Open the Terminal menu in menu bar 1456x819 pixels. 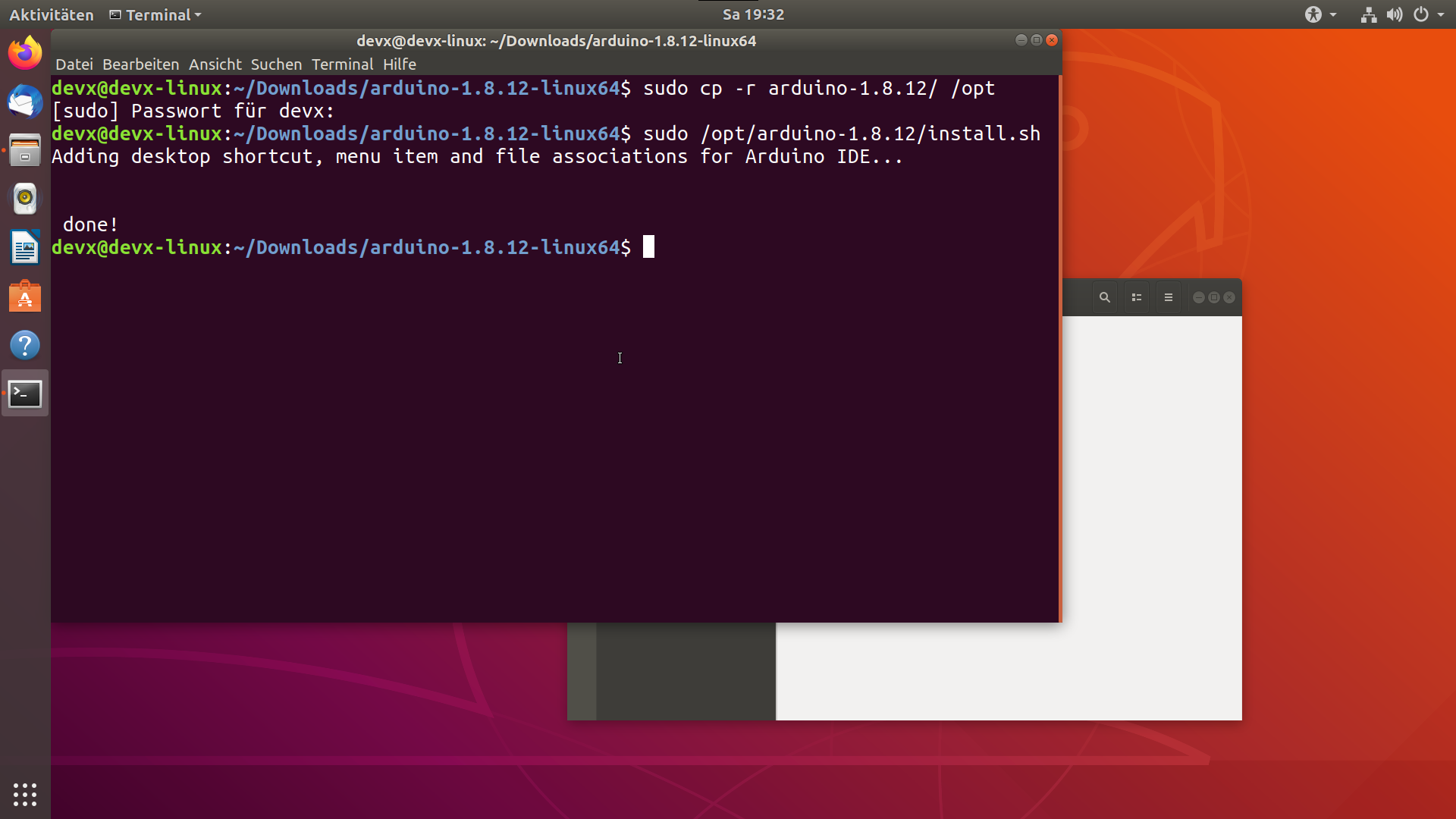(x=342, y=64)
